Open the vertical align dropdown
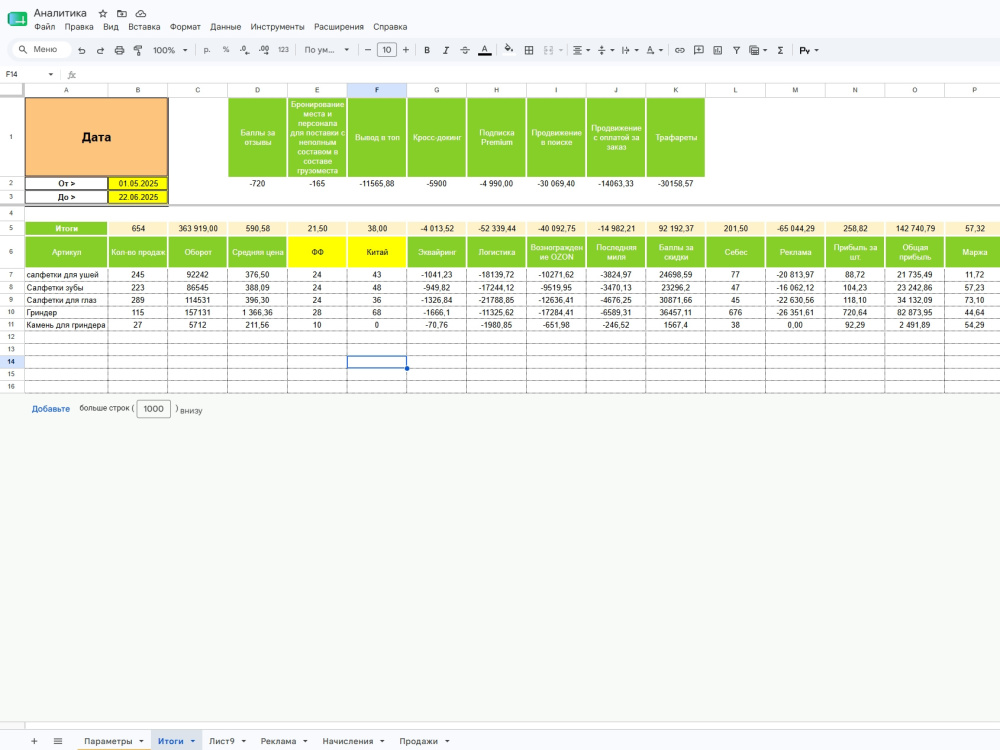Screen dimensions: 1000x750 point(605,50)
